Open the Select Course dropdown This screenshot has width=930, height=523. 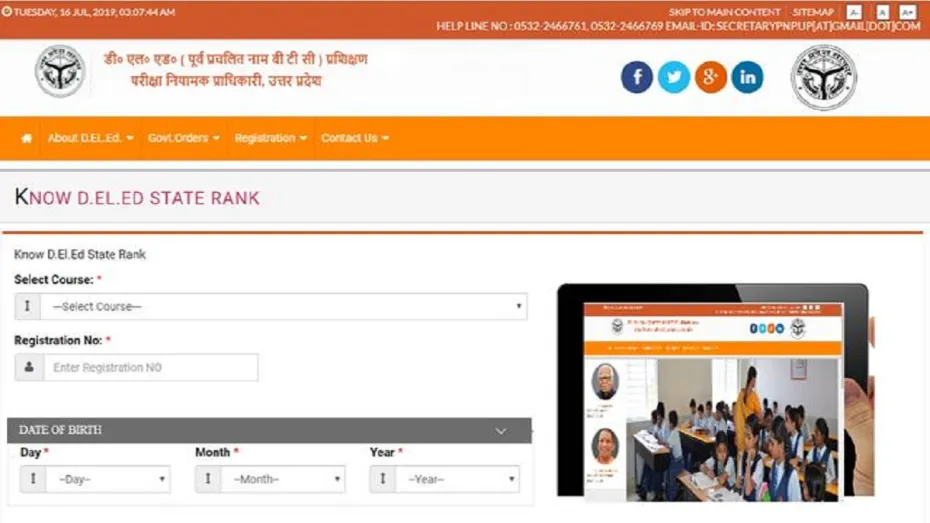pyautogui.click(x=284, y=307)
